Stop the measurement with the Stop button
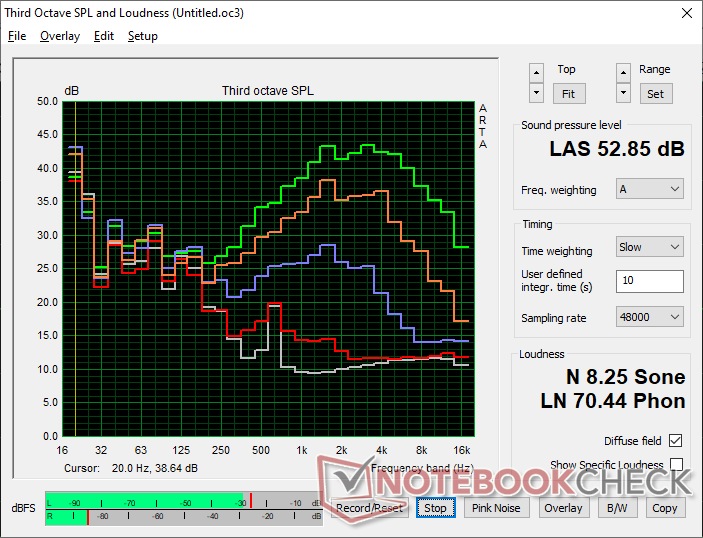The width and height of the screenshot is (703, 538). 435,508
